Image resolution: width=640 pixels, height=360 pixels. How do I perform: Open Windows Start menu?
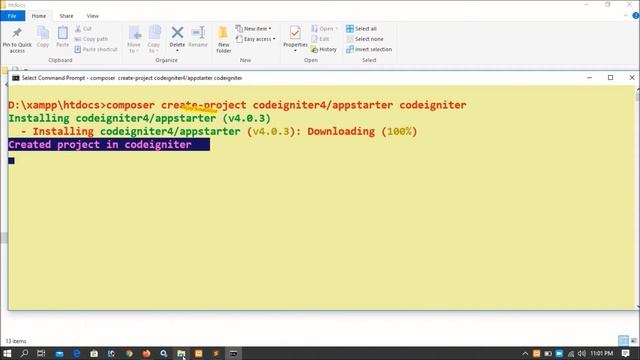[x=7, y=353]
